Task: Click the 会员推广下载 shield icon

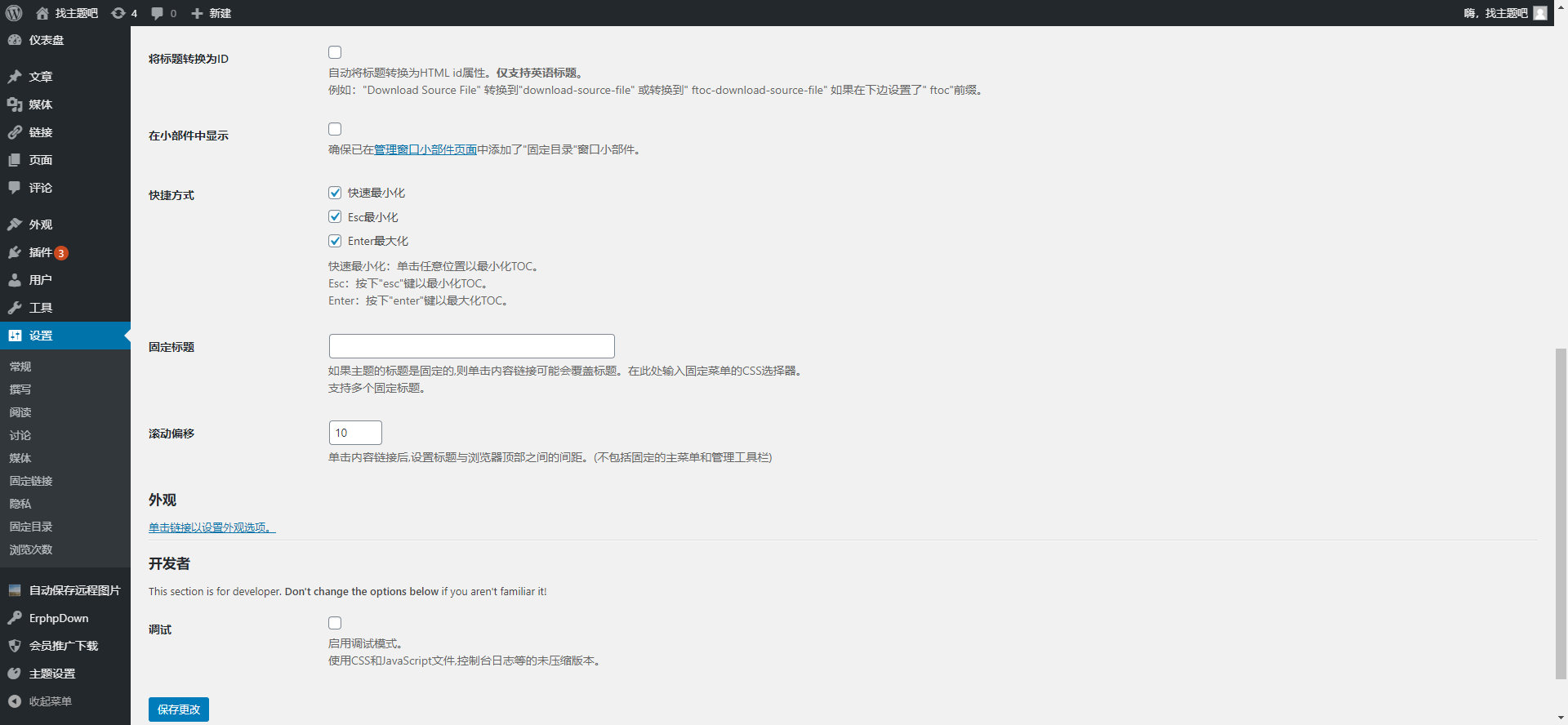Action: [x=15, y=646]
